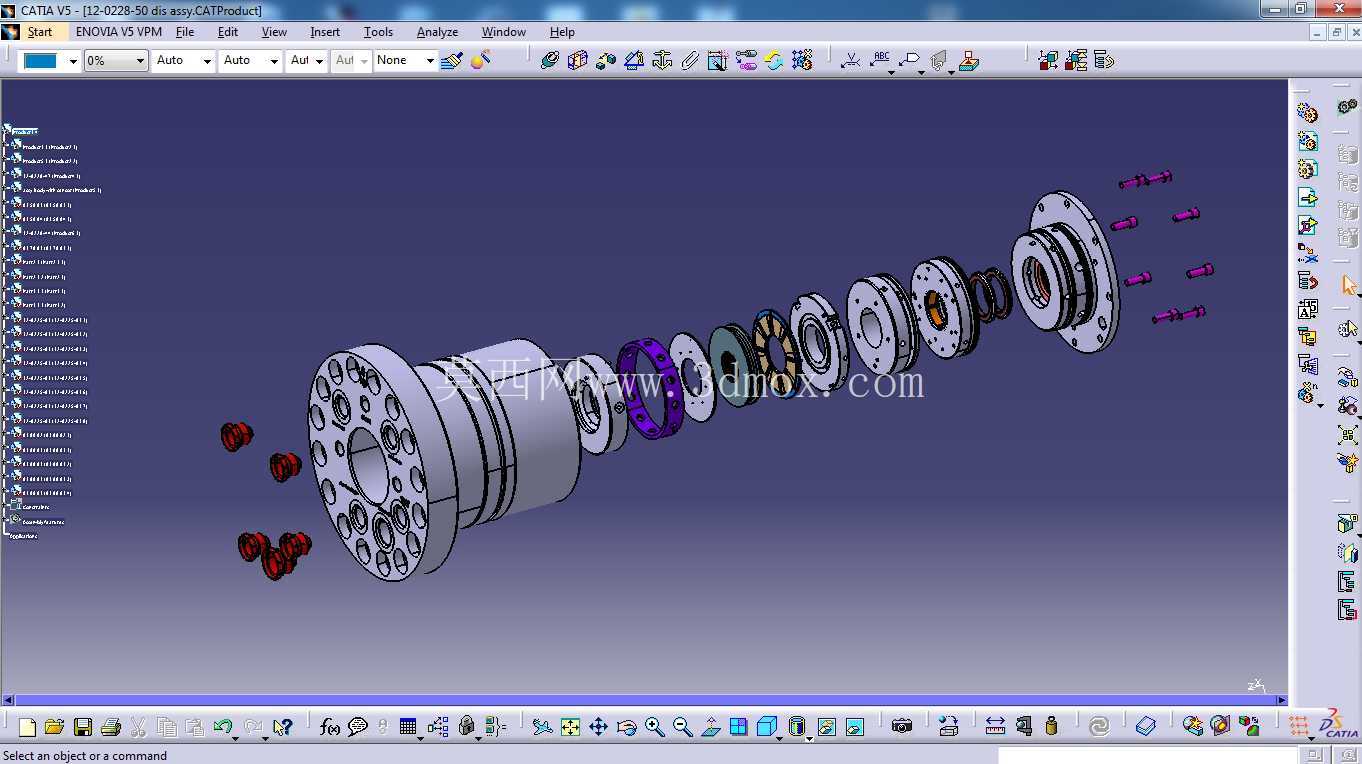Click the Zoom Out magnifier

(x=682, y=727)
